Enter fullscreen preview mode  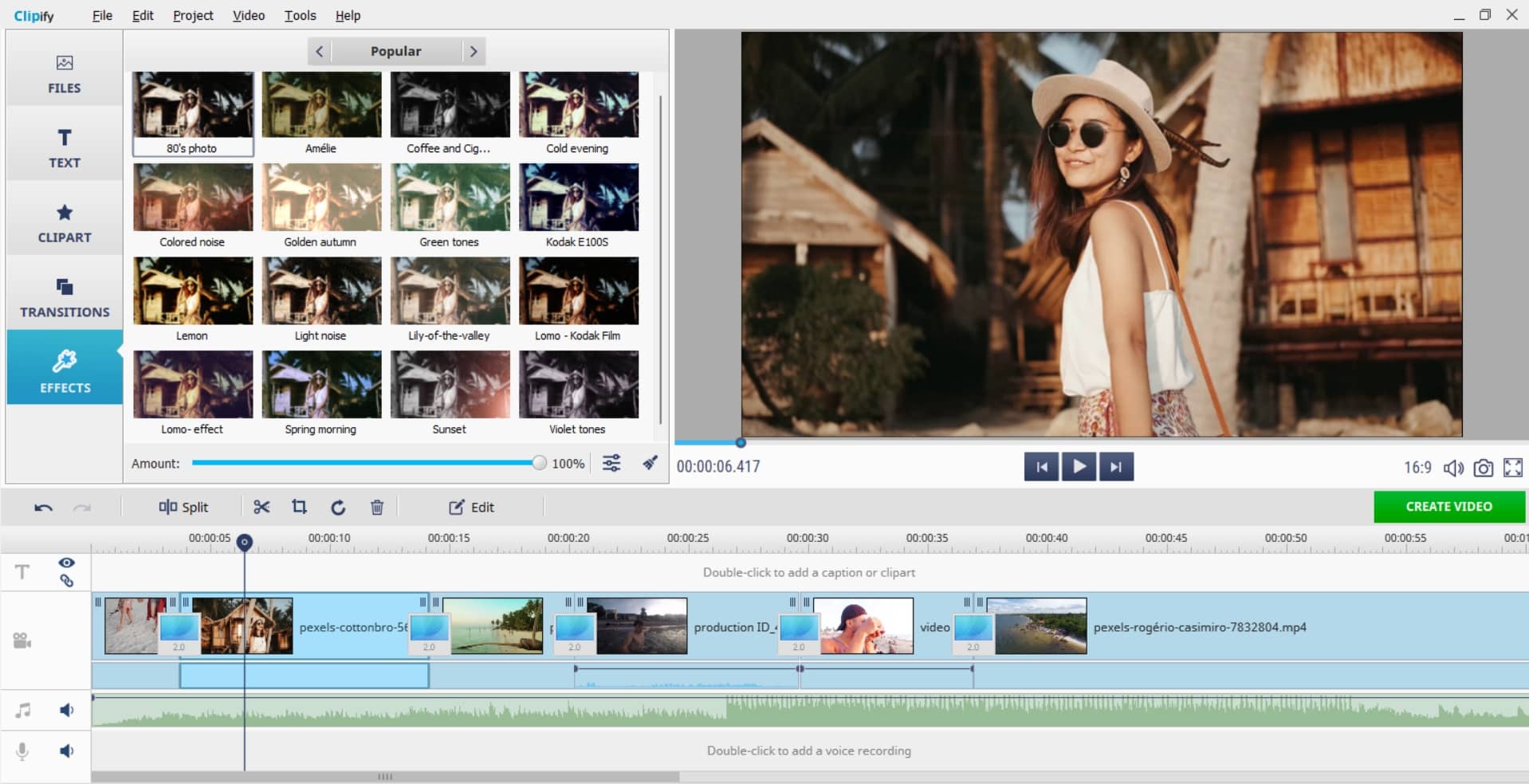pyautogui.click(x=1512, y=468)
